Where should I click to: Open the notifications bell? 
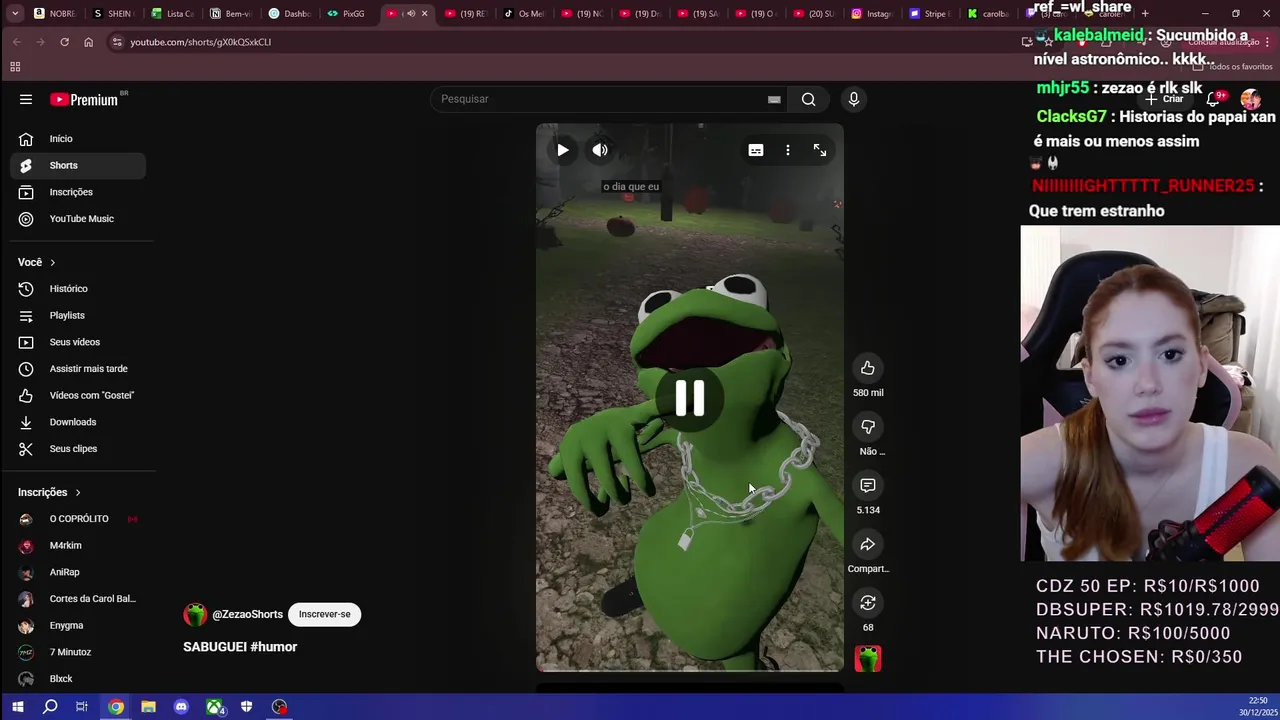(x=1213, y=99)
